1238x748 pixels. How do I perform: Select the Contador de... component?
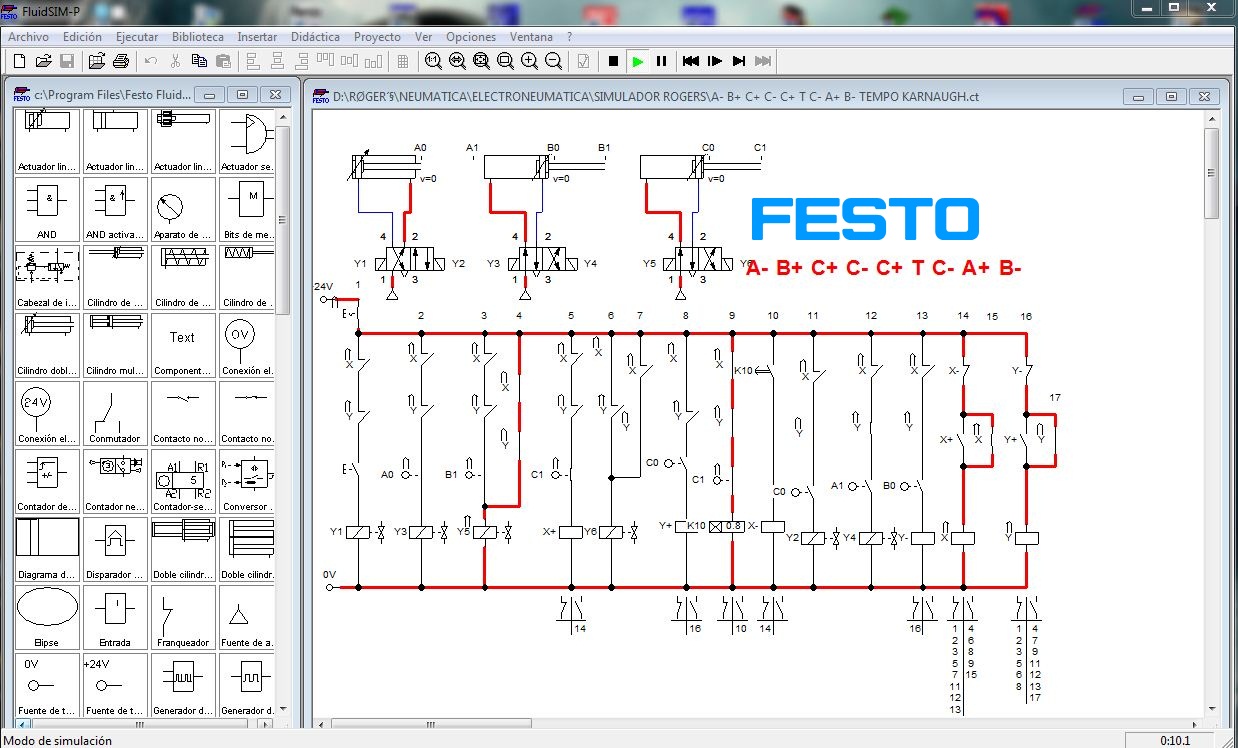47,481
